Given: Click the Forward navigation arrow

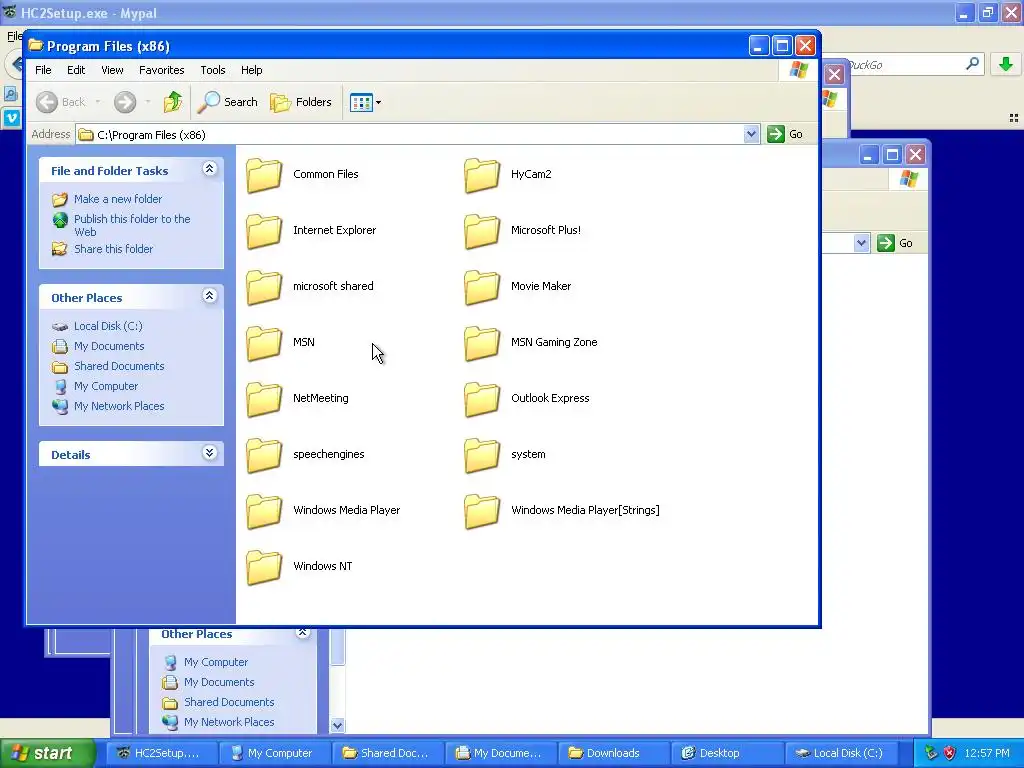Looking at the screenshot, I should click(x=125, y=102).
